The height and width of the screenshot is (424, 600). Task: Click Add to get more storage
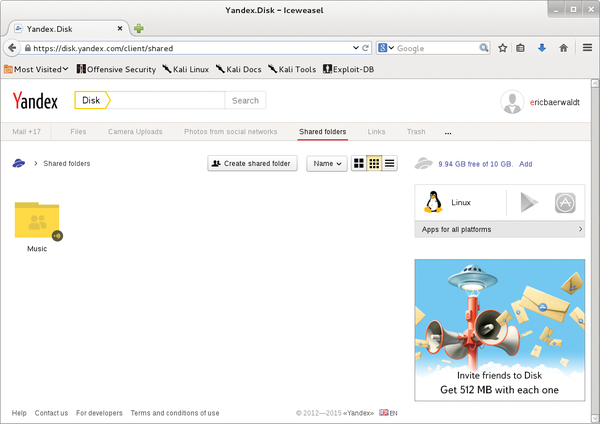525,164
